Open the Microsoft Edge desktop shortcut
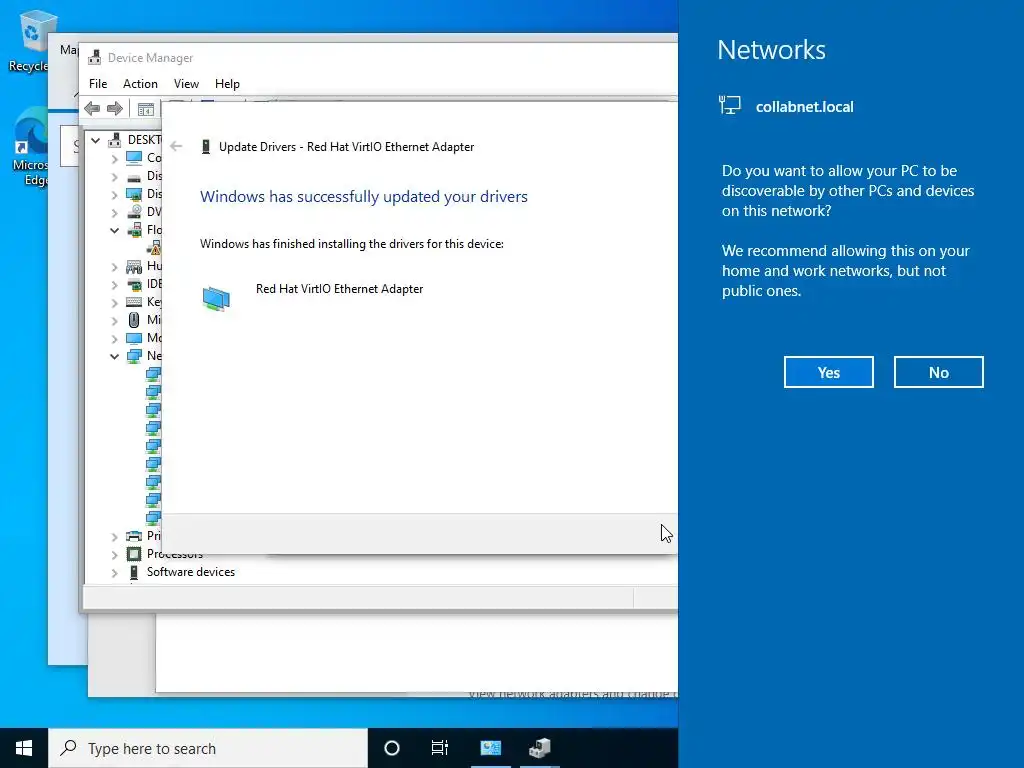This screenshot has width=1024, height=768. tap(31, 148)
